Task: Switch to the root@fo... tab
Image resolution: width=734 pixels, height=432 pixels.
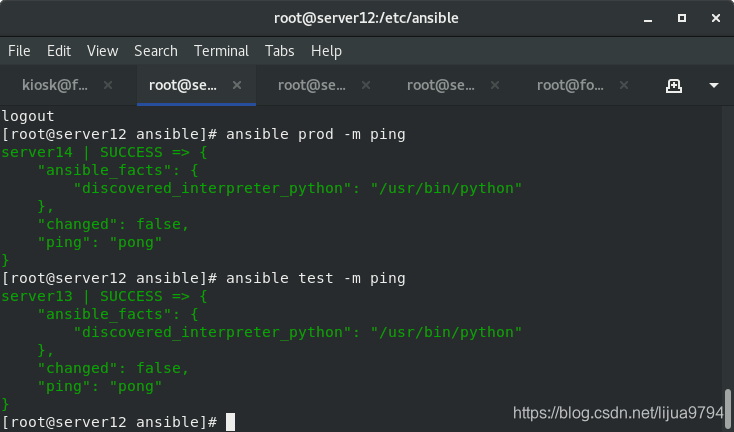Action: pyautogui.click(x=570, y=85)
